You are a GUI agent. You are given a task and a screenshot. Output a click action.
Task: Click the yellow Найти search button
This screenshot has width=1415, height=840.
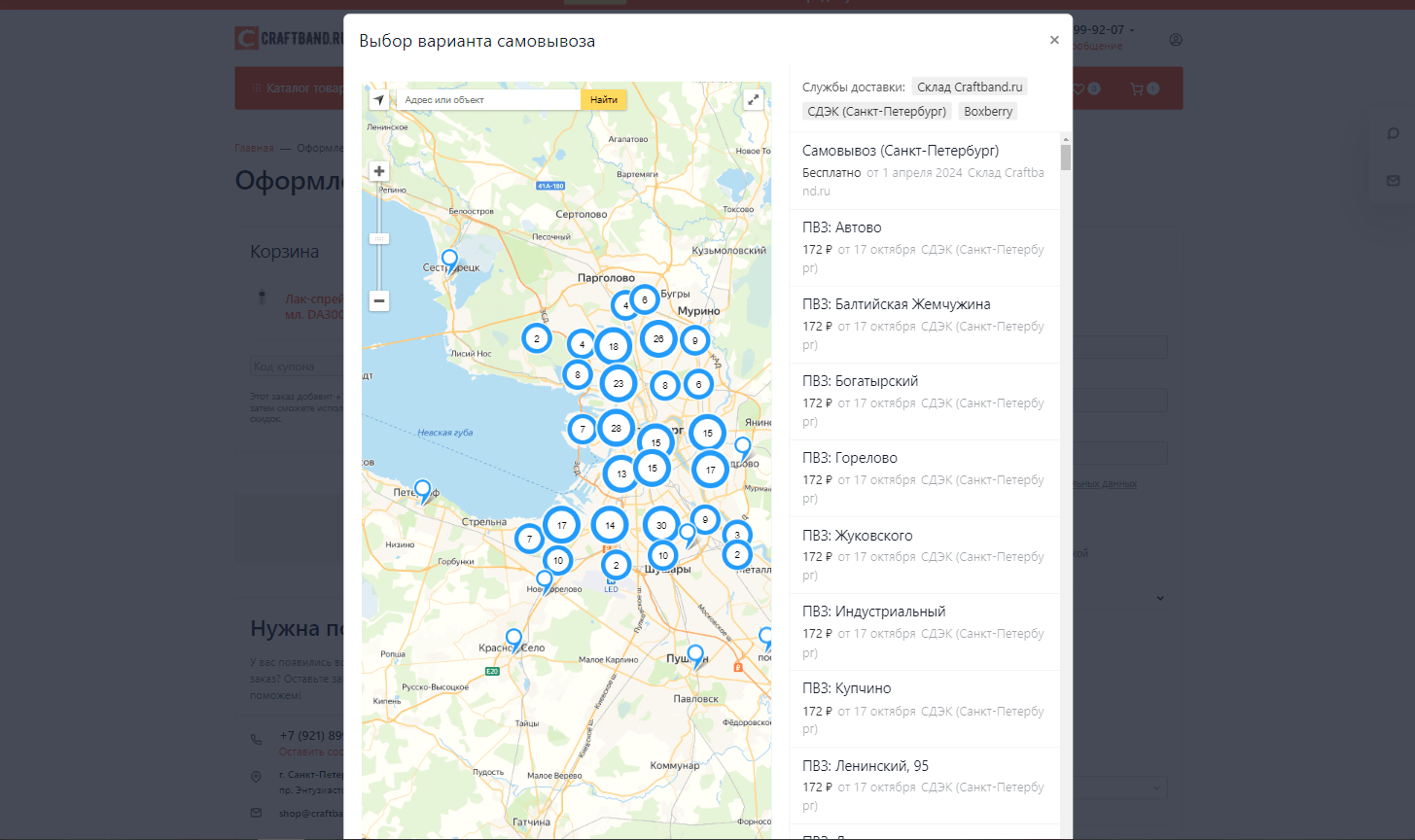(x=604, y=100)
